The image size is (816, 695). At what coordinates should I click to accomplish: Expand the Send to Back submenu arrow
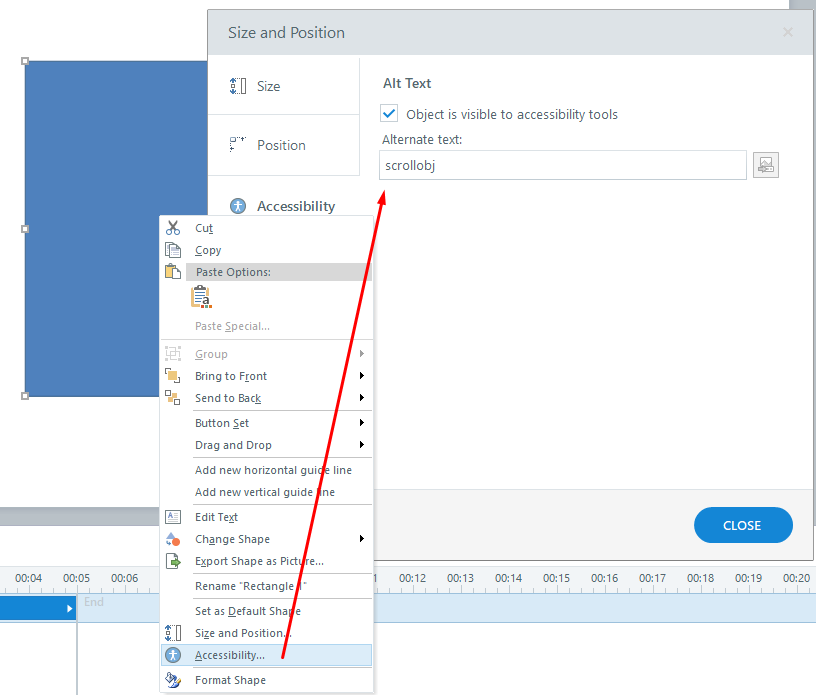tap(362, 398)
